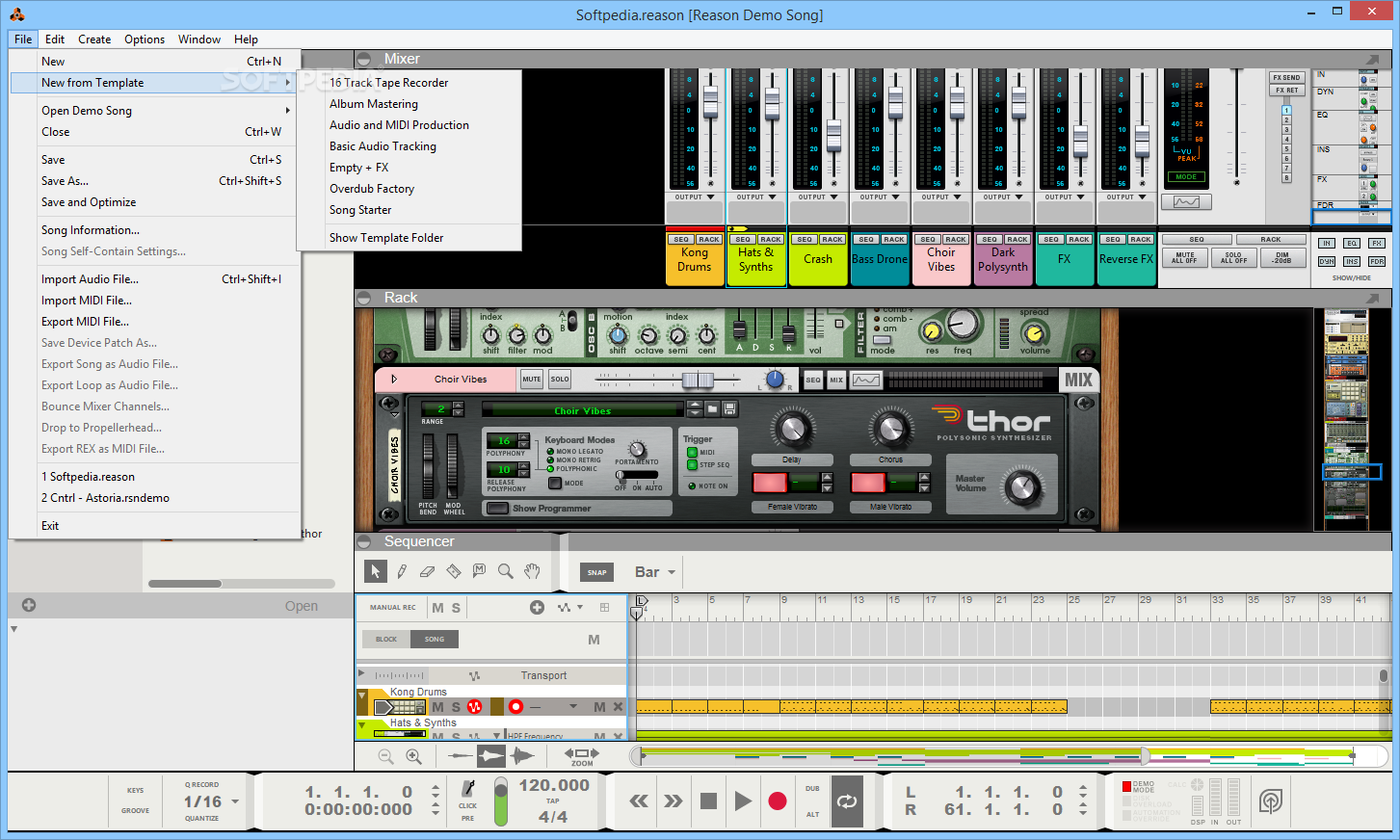The width and height of the screenshot is (1400, 840).
Task: Expand the Transport track disclosure triangle
Action: [x=361, y=673]
